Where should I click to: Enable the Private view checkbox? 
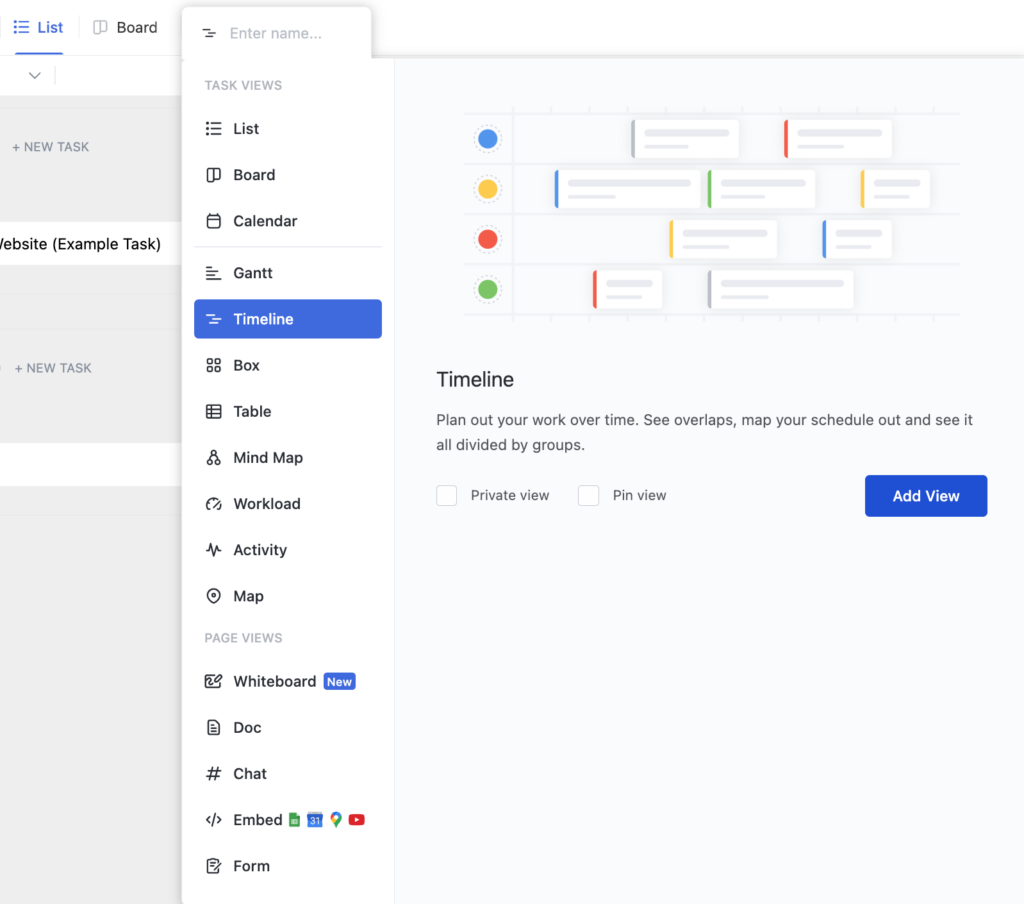(x=447, y=495)
